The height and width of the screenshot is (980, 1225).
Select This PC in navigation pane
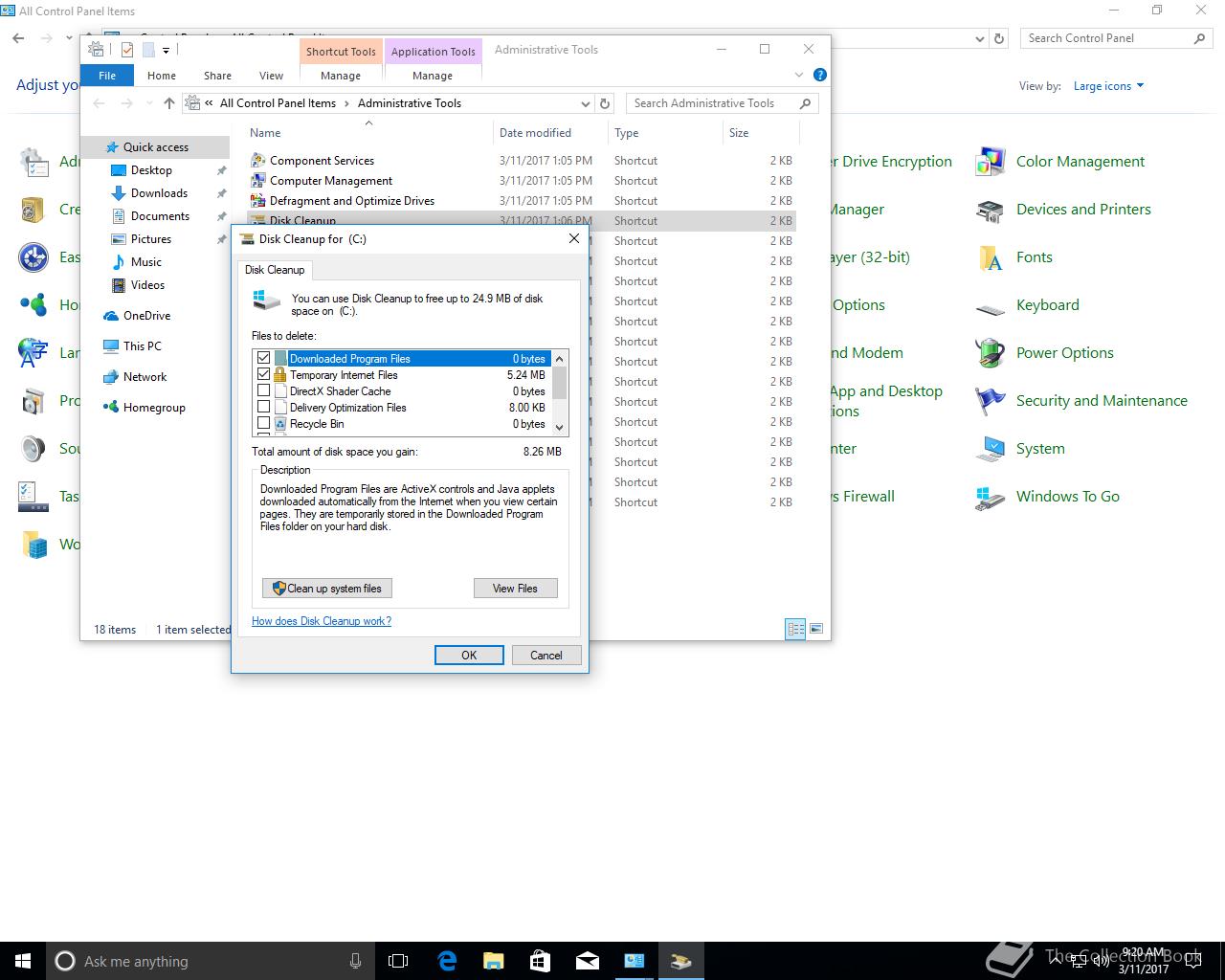click(x=143, y=346)
